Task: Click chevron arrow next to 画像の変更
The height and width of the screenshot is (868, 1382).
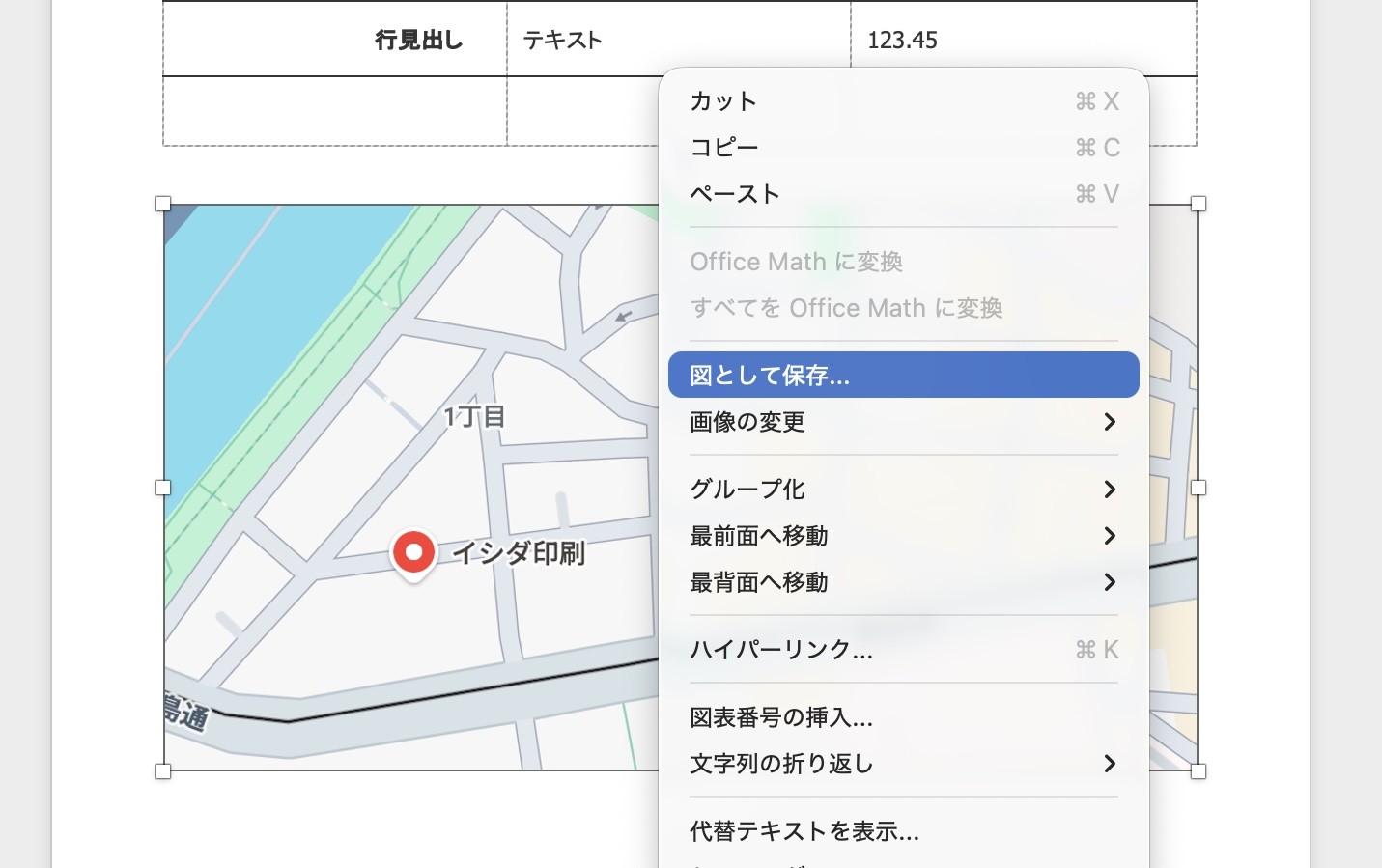Action: pyautogui.click(x=1110, y=422)
